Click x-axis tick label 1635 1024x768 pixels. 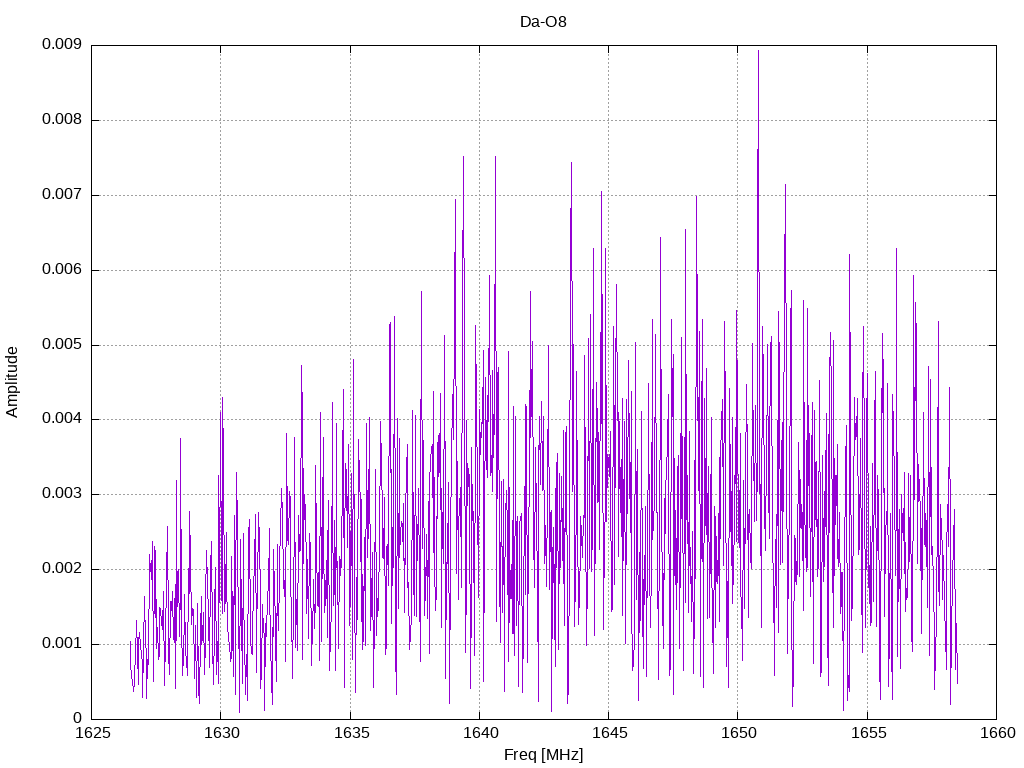pyautogui.click(x=351, y=733)
